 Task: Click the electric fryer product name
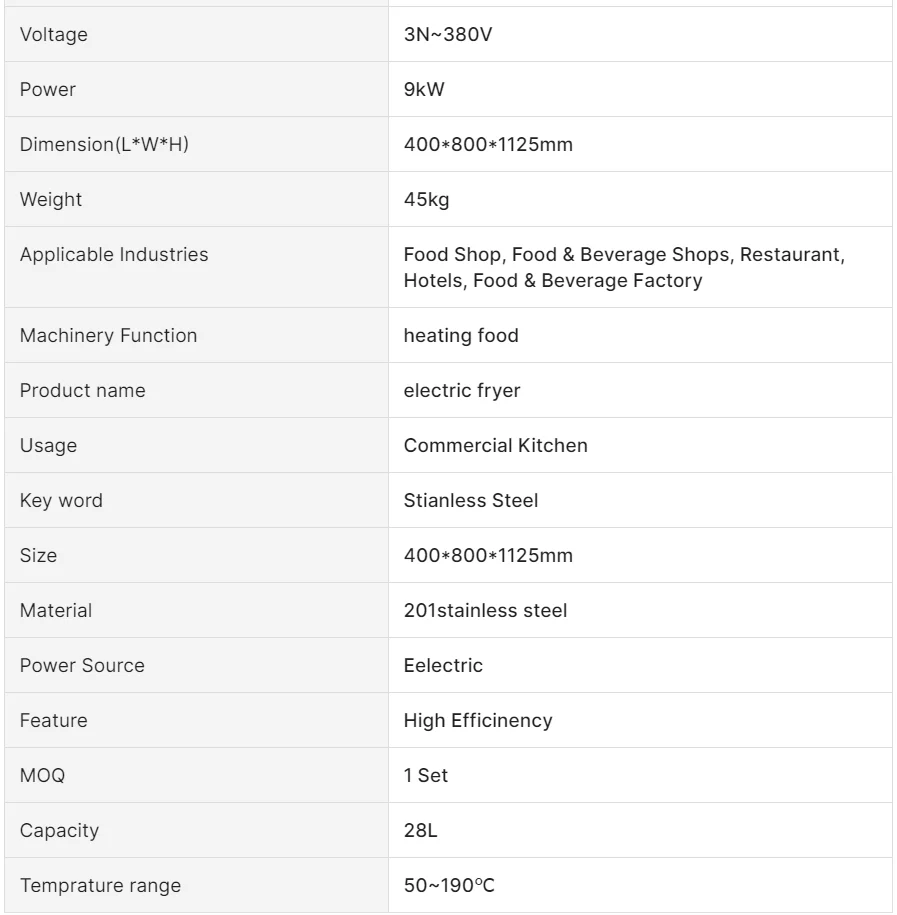click(462, 391)
